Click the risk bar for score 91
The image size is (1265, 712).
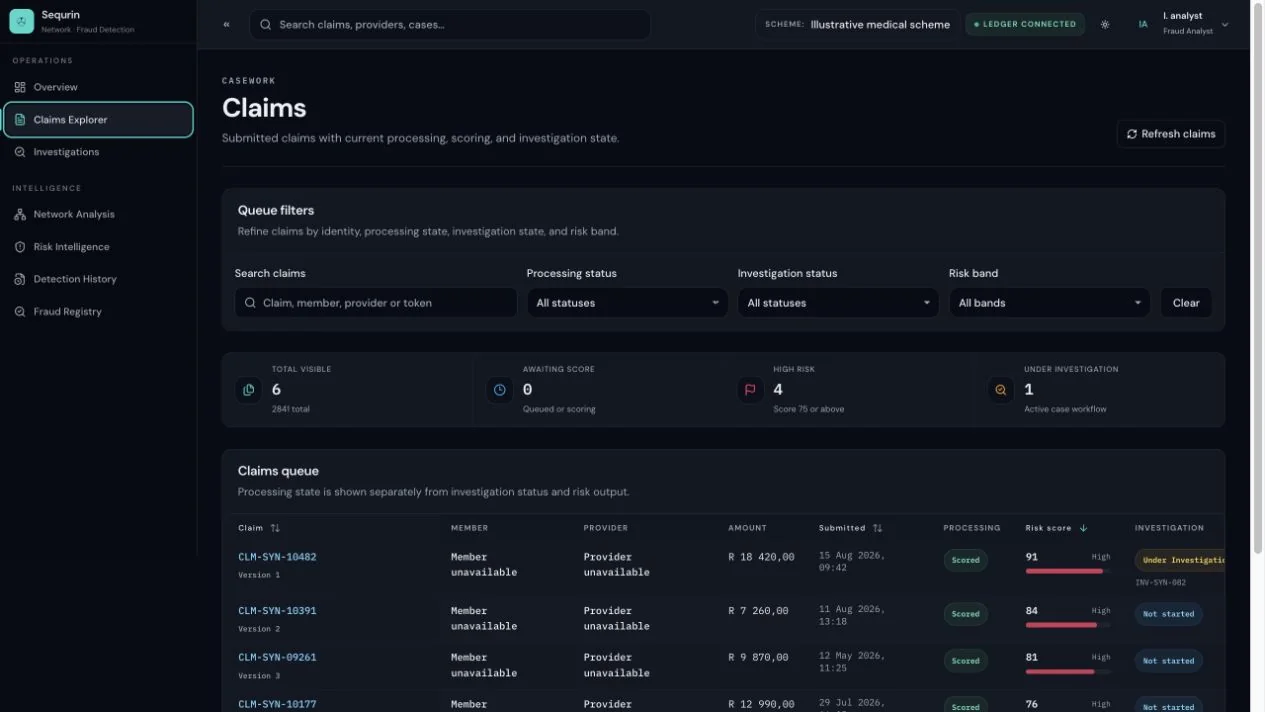pyautogui.click(x=1068, y=571)
